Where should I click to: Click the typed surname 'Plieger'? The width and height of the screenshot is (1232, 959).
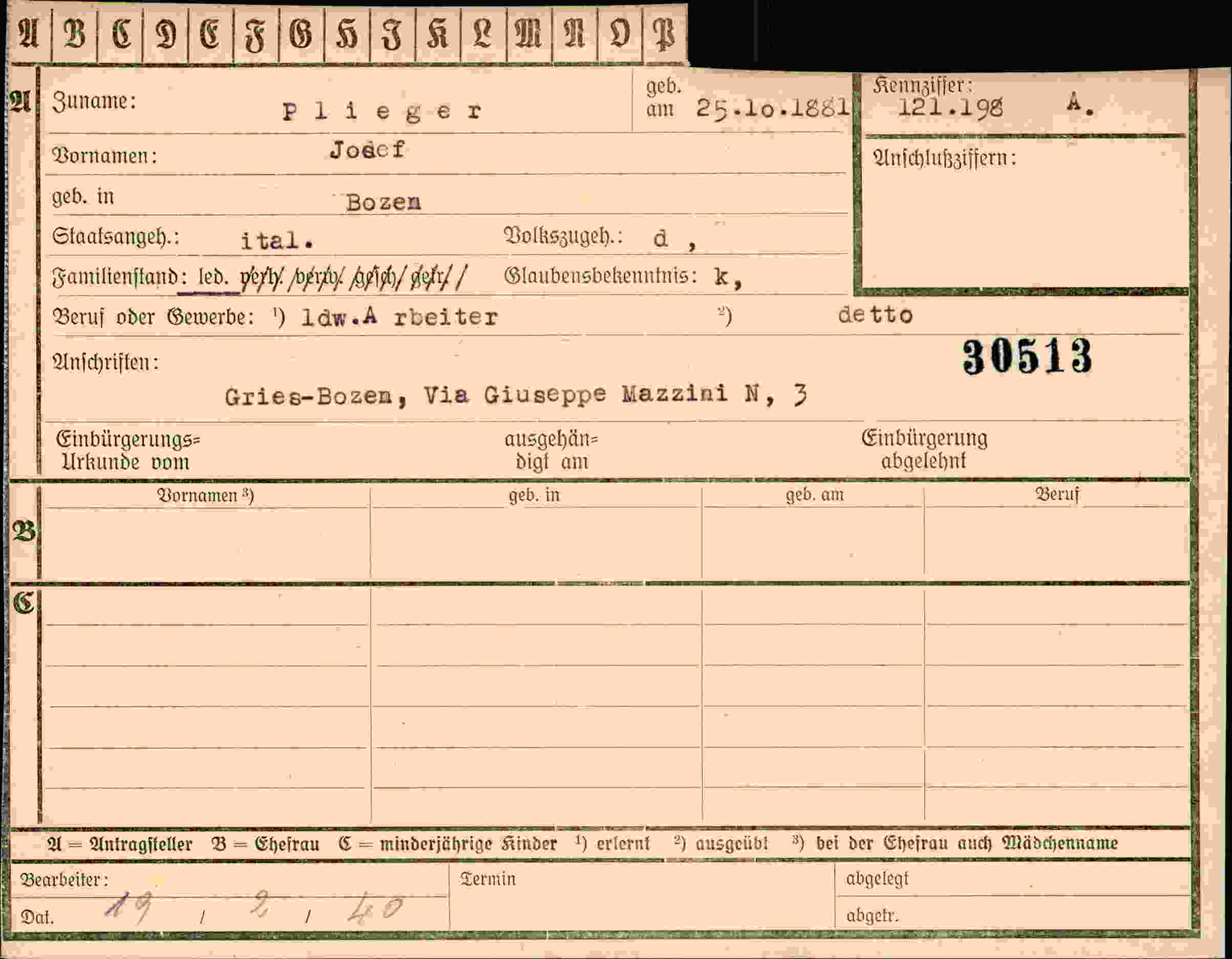point(383,112)
